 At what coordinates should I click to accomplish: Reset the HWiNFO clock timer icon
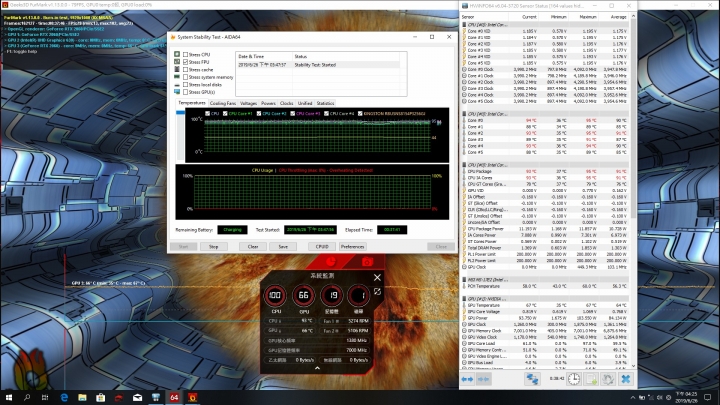[x=574, y=379]
